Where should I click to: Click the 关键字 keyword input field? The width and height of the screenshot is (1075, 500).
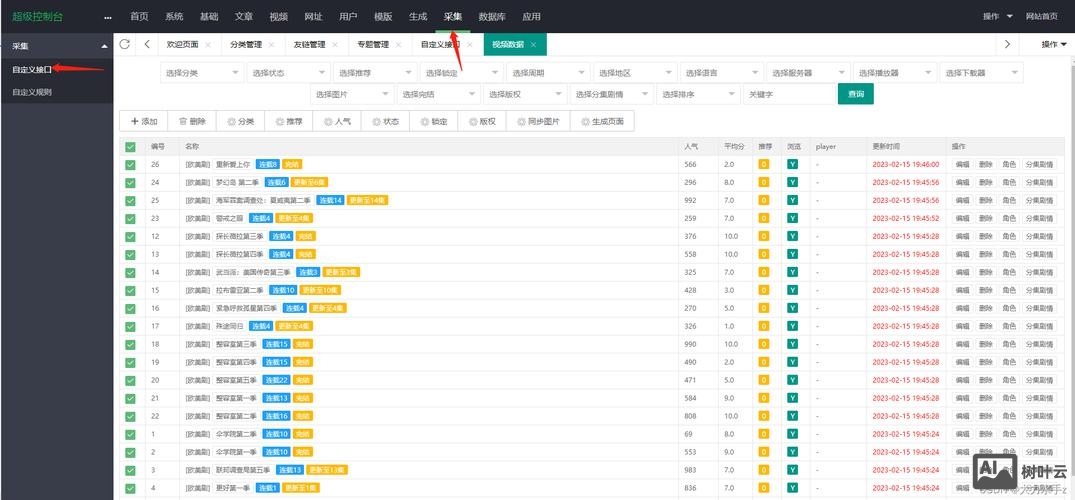pos(789,95)
